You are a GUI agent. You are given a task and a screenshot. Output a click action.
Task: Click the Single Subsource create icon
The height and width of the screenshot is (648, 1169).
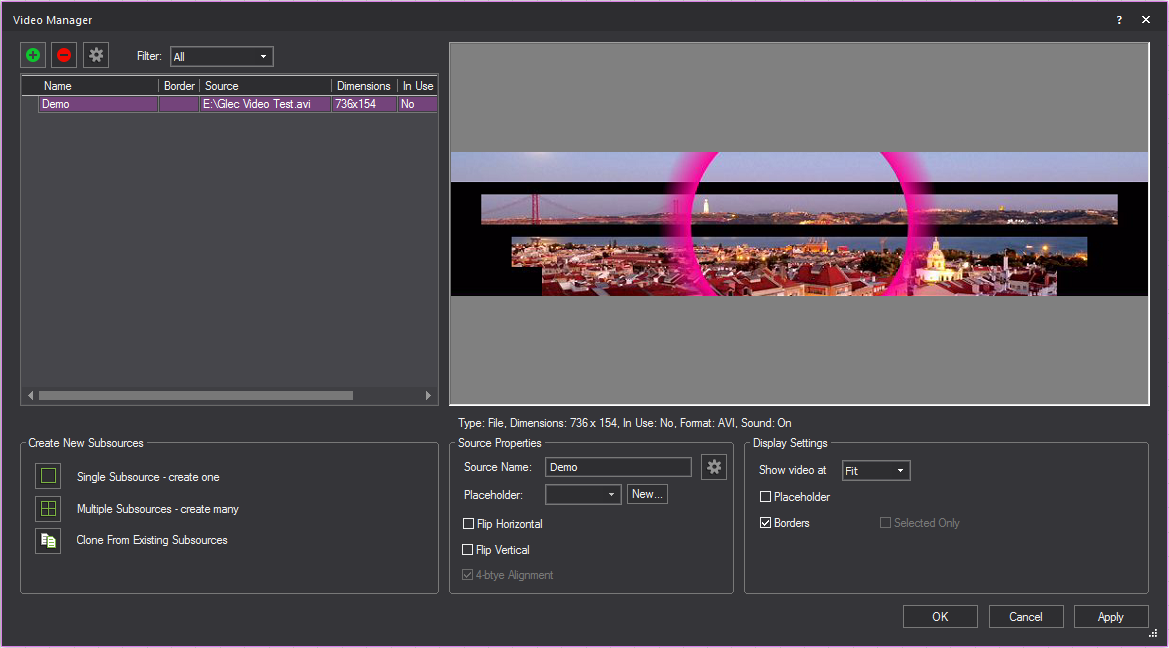[48, 477]
